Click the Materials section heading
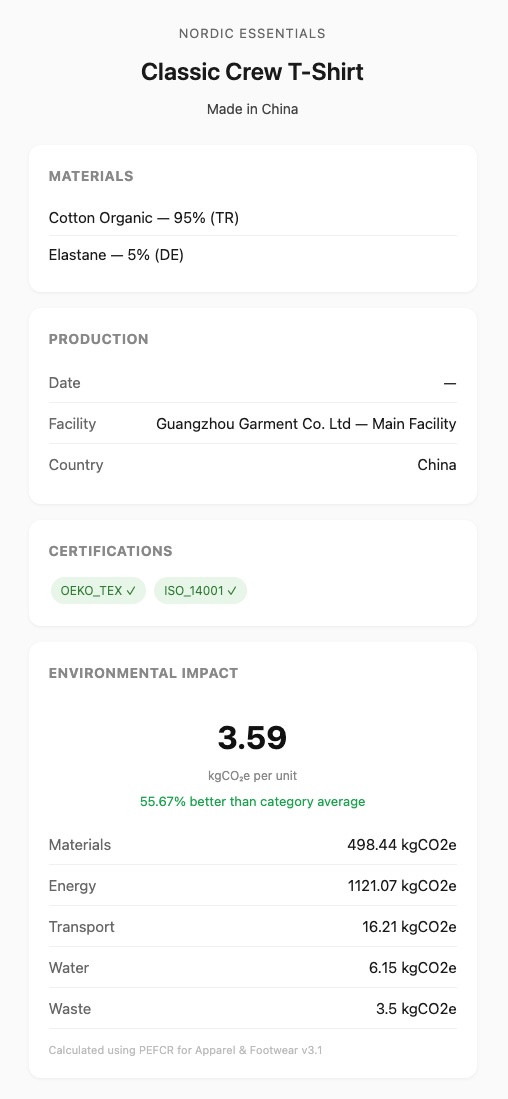 pyautogui.click(x=91, y=176)
